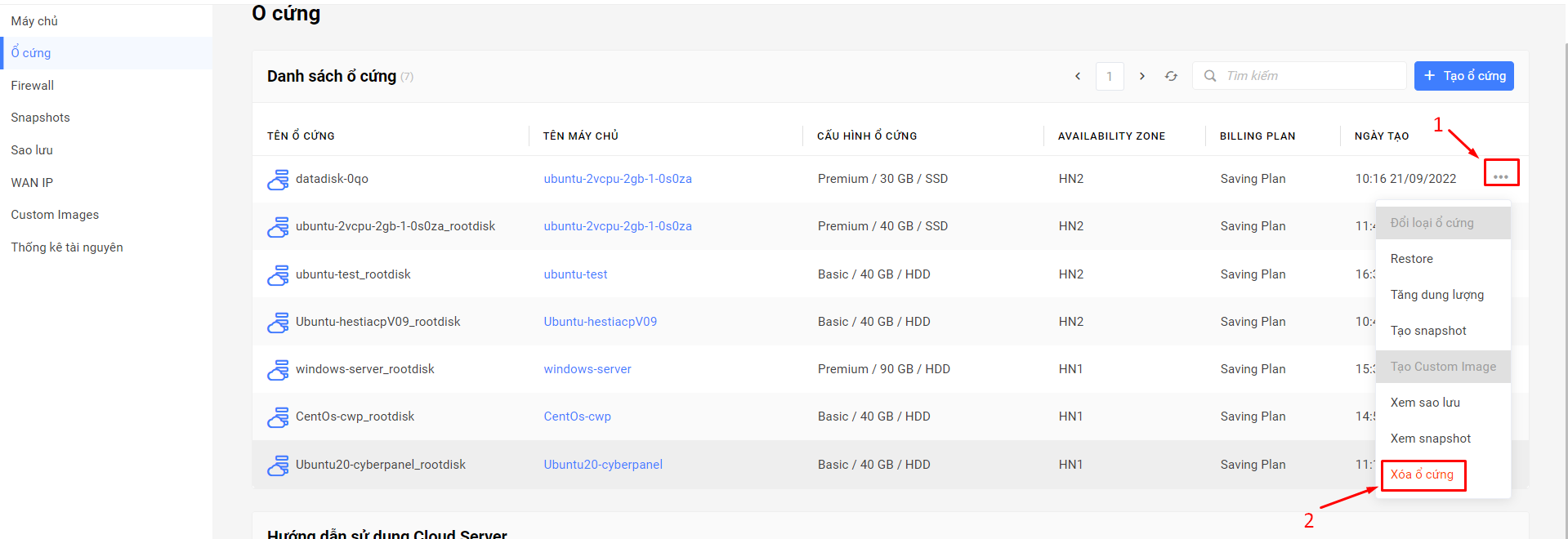
Task: Click the 10:16 21/09/2022 date cell
Action: 1406,179
